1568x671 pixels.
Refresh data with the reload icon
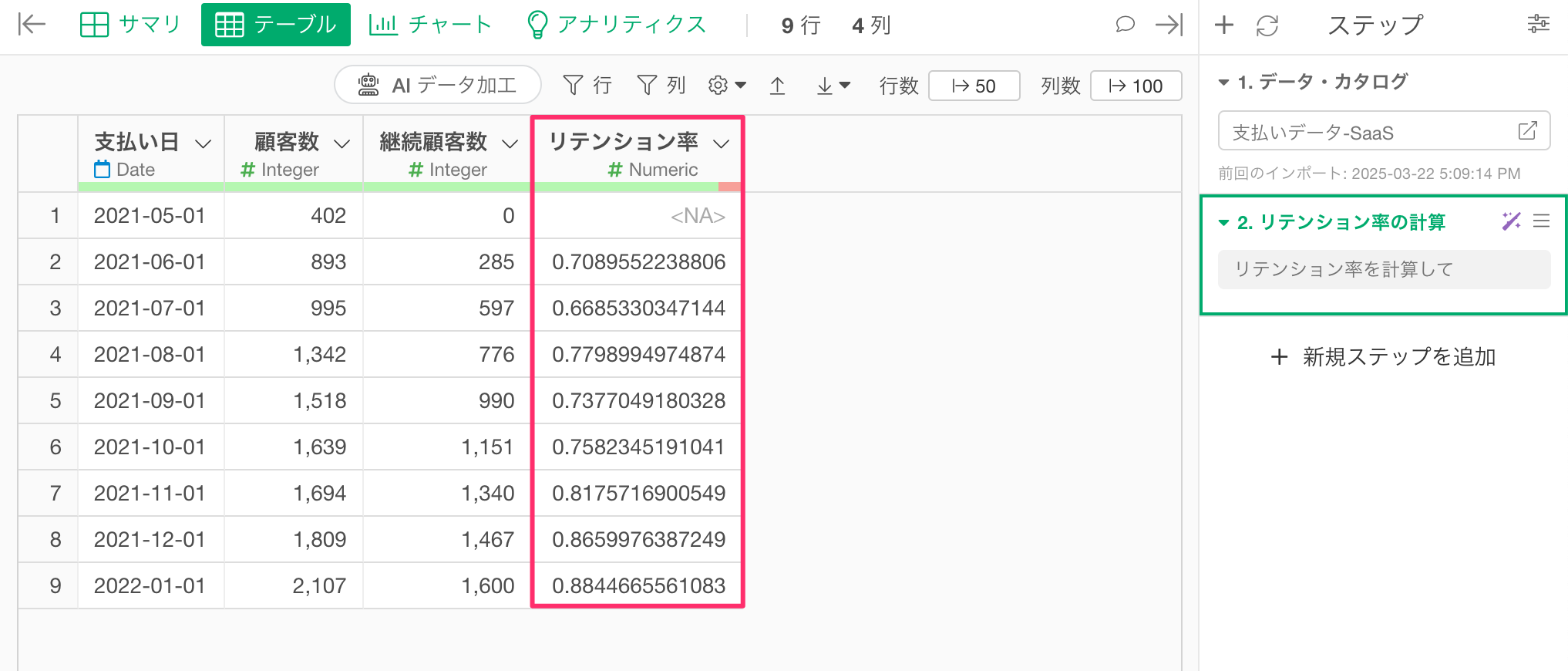[1267, 25]
